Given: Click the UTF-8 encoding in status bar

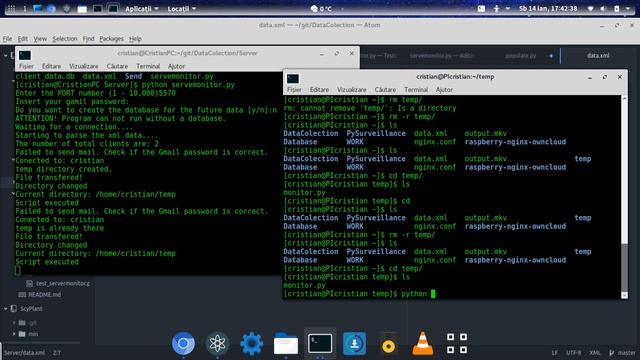Looking at the screenshot, I should (573, 353).
